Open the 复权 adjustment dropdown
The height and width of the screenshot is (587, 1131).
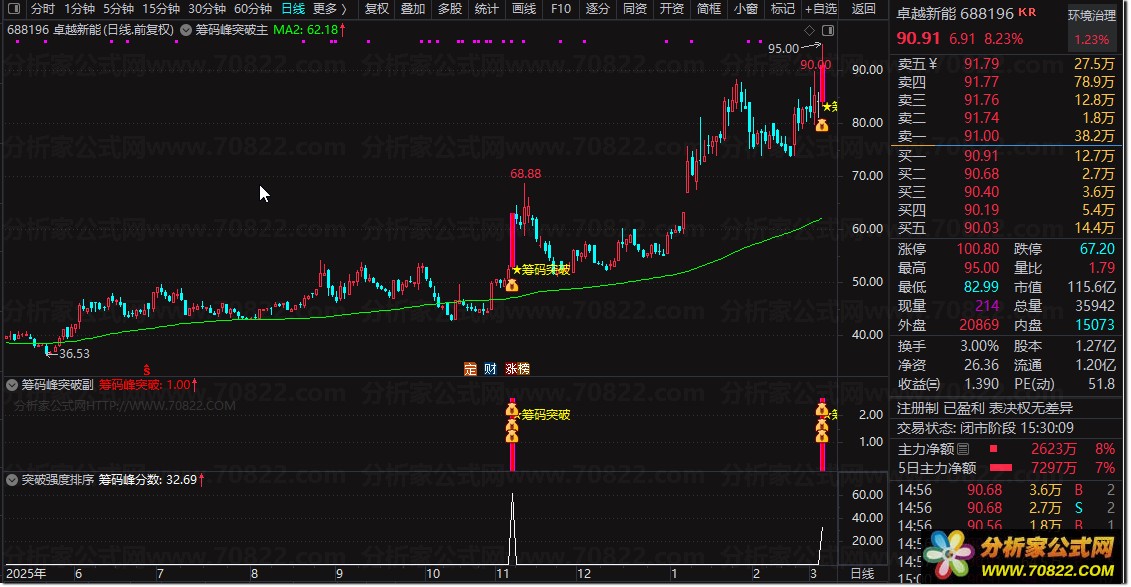(x=377, y=9)
